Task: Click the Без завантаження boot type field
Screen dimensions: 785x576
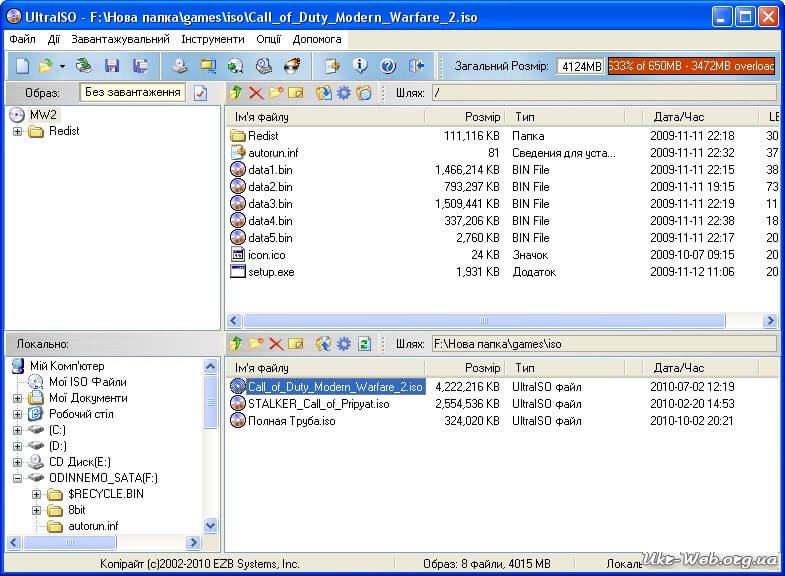Action: pos(133,92)
